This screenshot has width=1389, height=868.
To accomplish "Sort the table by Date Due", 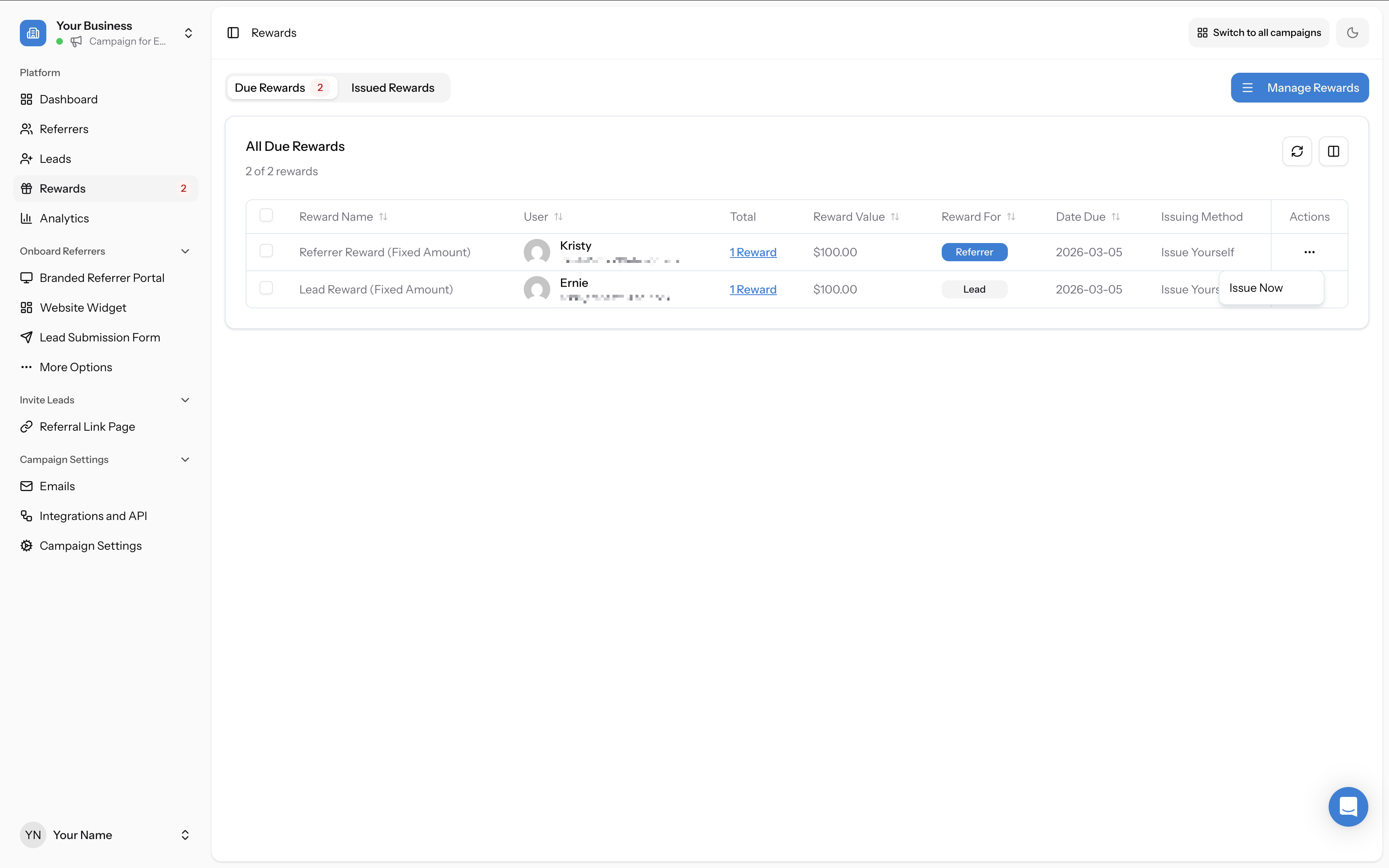I will (1087, 217).
